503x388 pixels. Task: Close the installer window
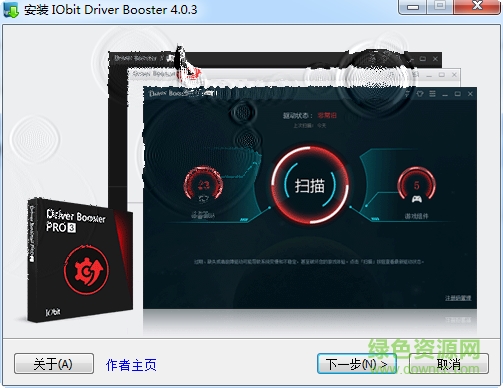pos(477,7)
